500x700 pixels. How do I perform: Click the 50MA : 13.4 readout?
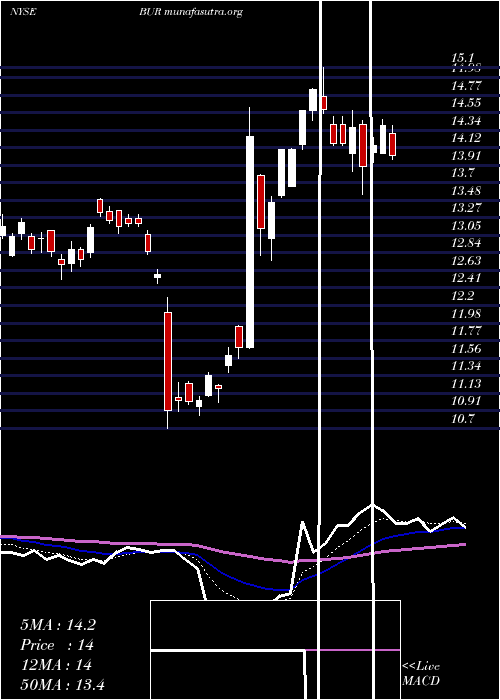click(62, 684)
